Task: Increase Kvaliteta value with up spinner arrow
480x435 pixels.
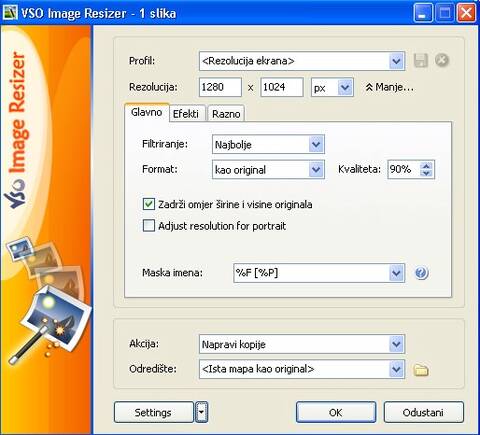Action: (x=426, y=165)
